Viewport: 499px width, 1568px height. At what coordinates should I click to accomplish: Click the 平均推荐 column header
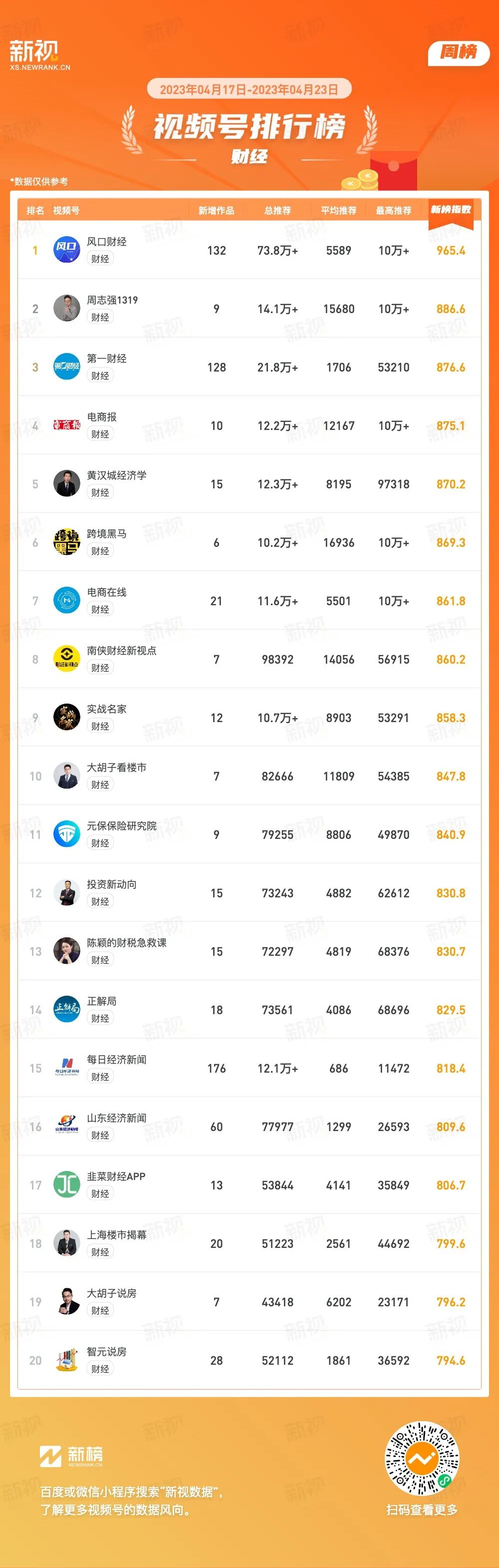click(339, 211)
